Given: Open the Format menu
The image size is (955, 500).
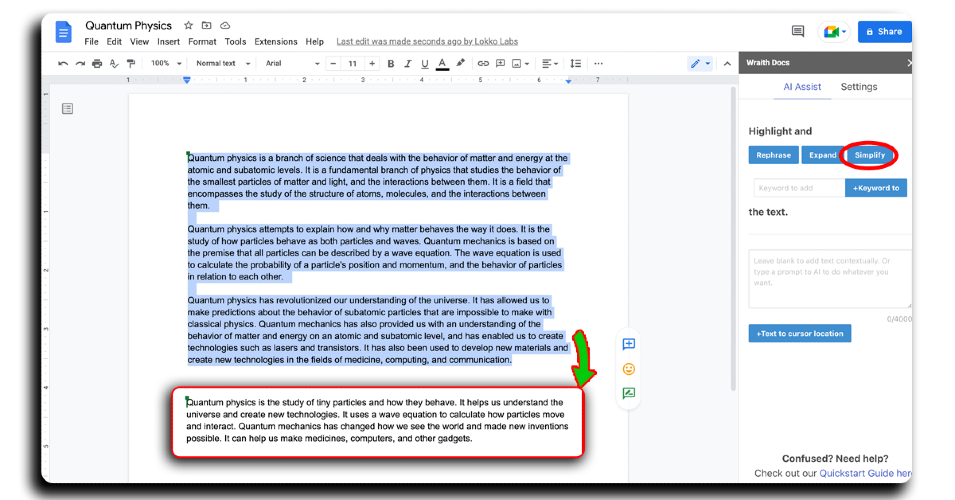Looking at the screenshot, I should (202, 41).
